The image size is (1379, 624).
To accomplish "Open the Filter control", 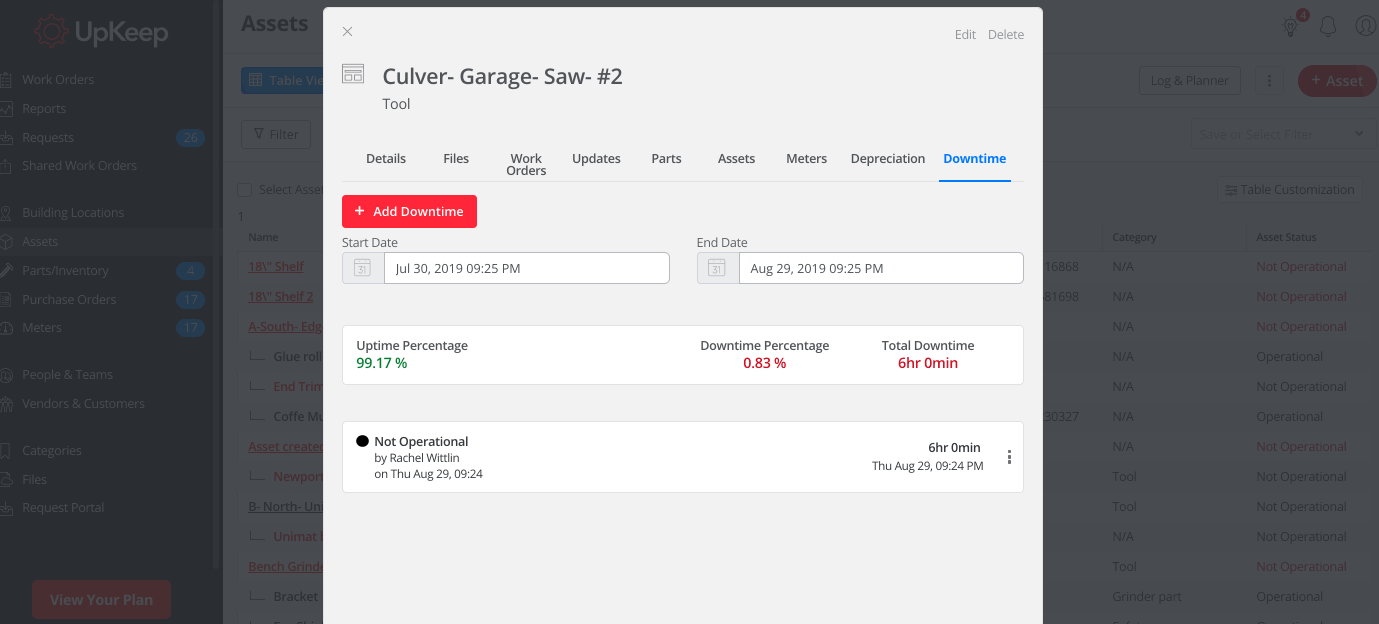I will click(x=276, y=134).
